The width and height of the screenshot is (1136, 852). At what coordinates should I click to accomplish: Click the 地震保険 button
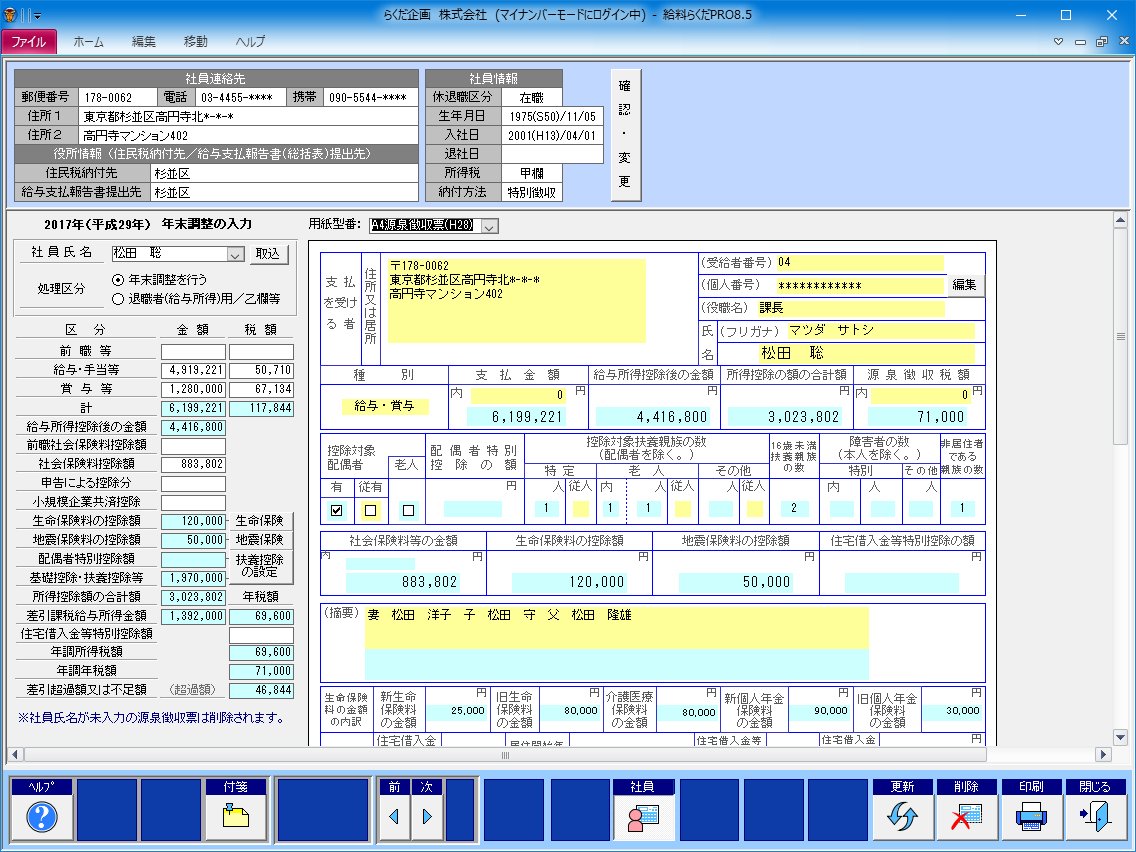[259, 540]
